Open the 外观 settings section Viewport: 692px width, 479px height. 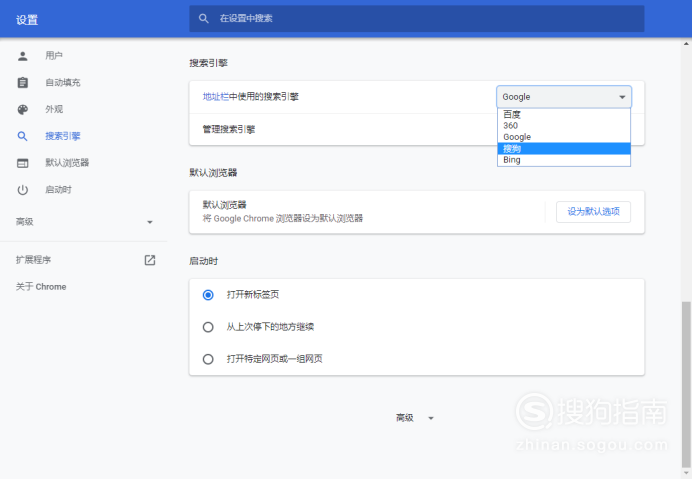coord(54,109)
